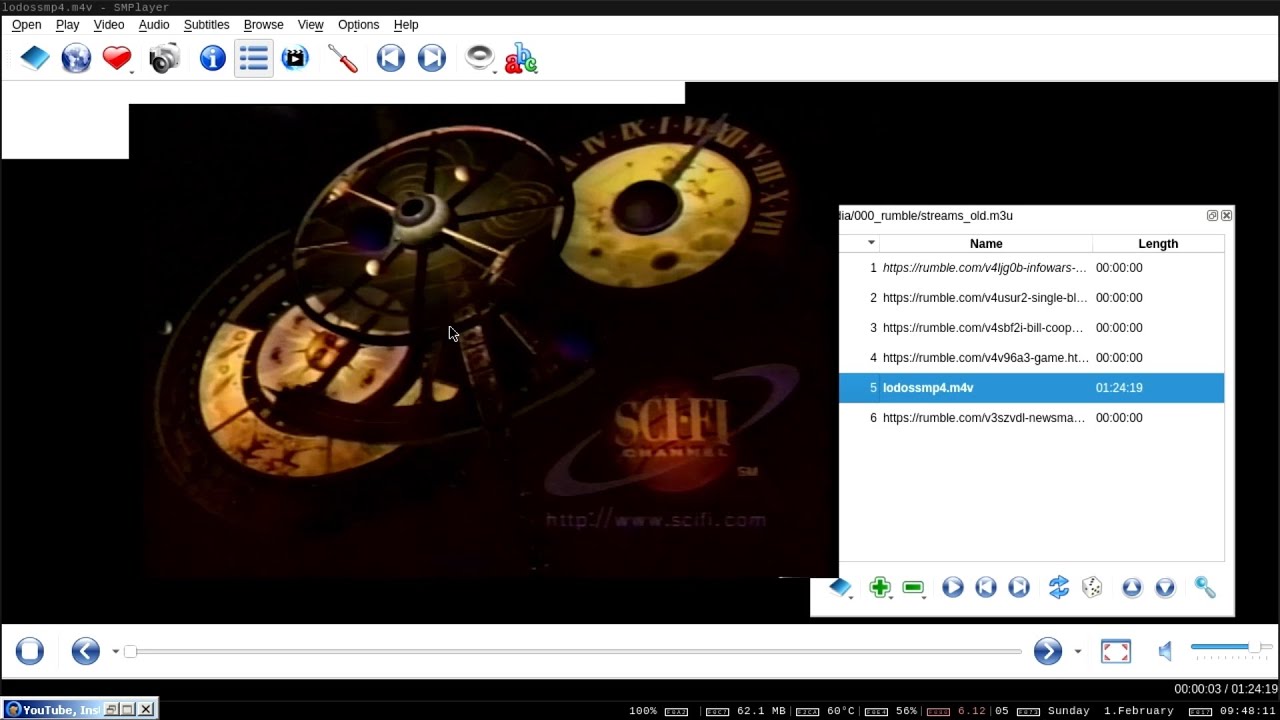
Task: Click the Open file icon in main toolbar
Action: pos(35,58)
